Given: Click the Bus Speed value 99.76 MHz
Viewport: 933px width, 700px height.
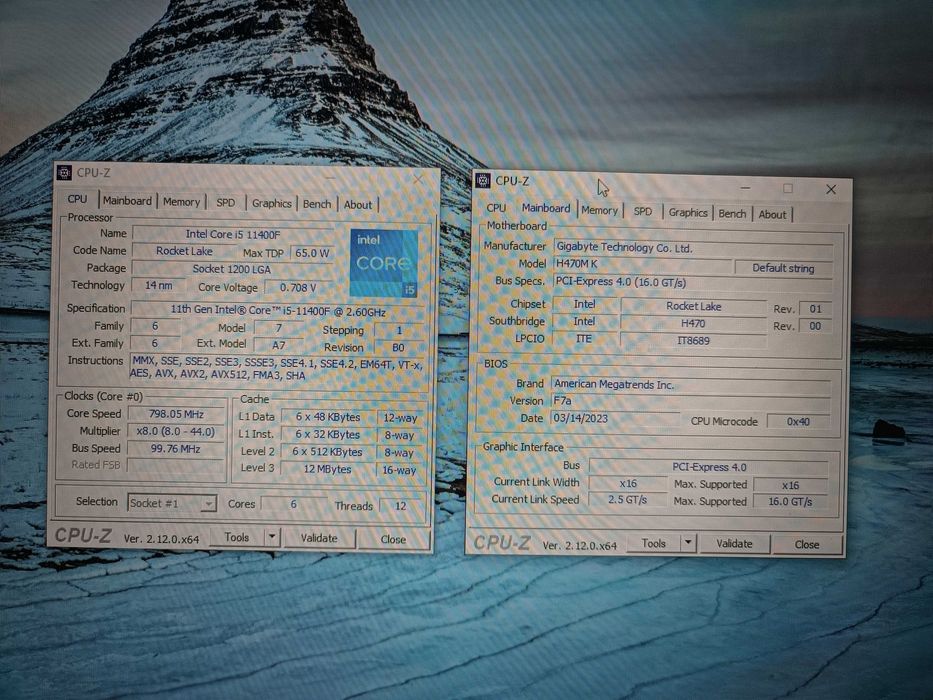Looking at the screenshot, I should [x=176, y=449].
